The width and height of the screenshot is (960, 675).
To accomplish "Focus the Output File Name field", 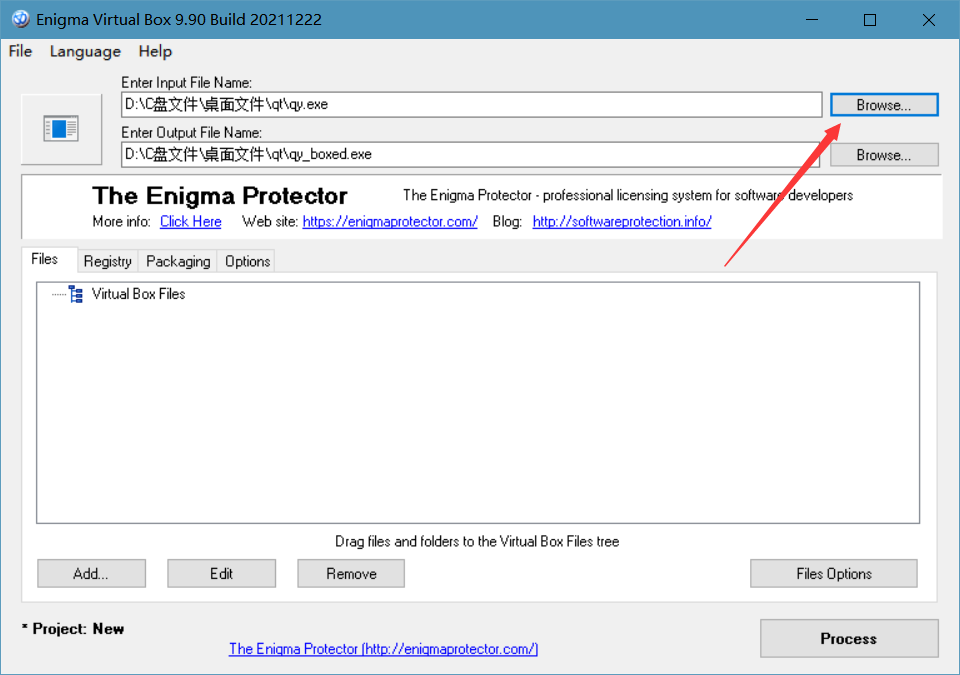I will [x=470, y=154].
